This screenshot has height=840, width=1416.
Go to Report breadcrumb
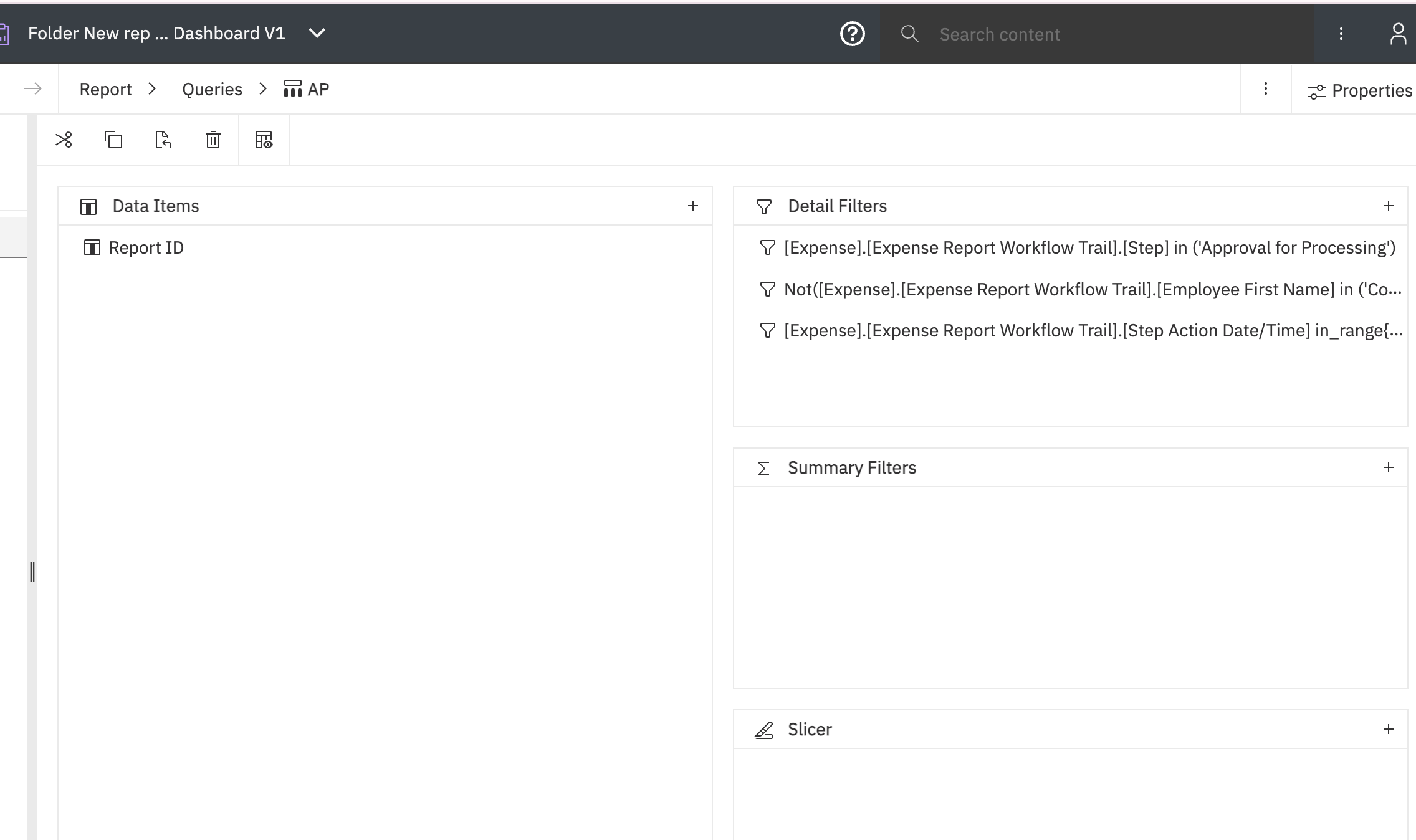point(105,90)
